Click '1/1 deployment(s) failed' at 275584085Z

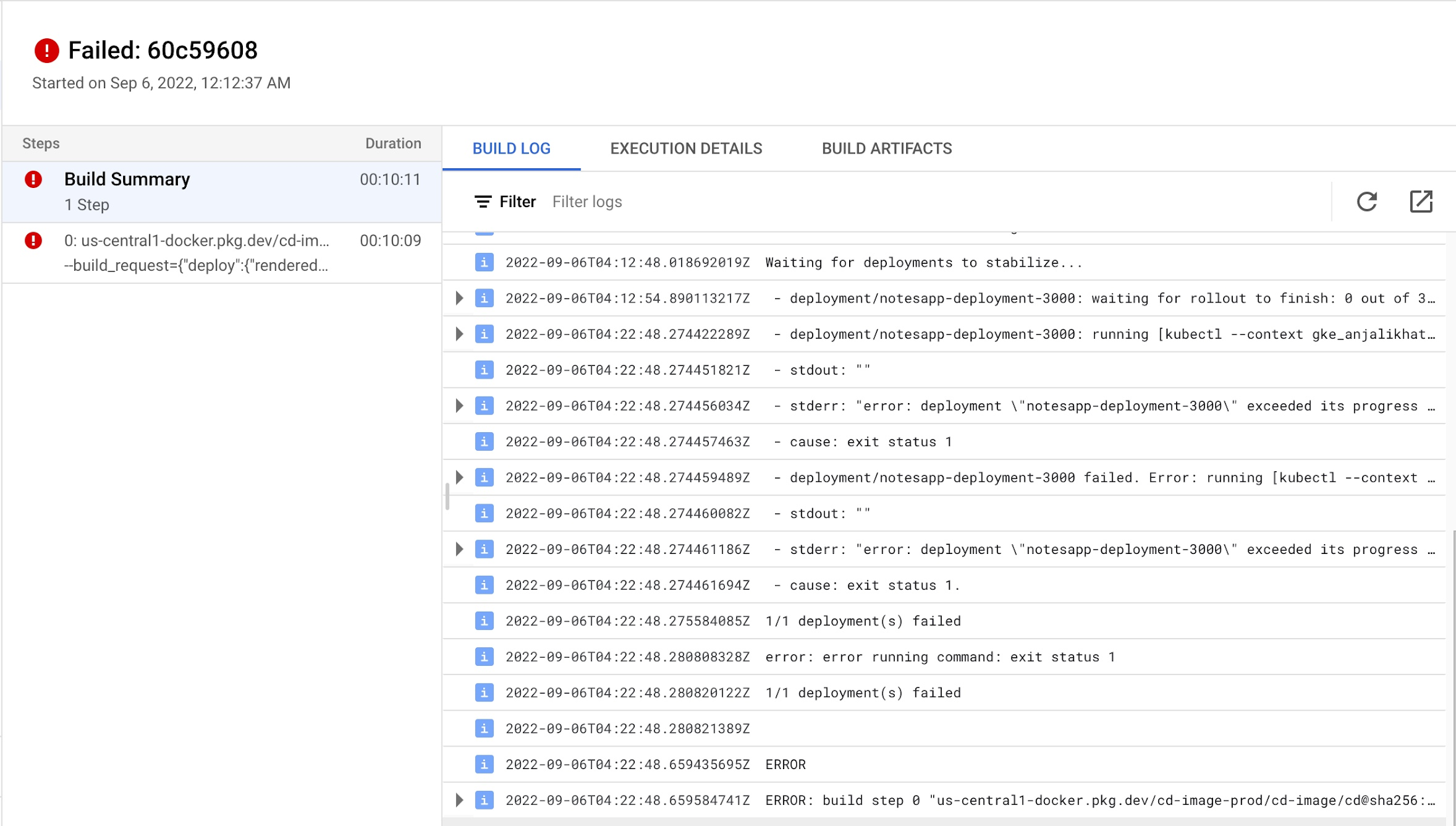tap(863, 621)
